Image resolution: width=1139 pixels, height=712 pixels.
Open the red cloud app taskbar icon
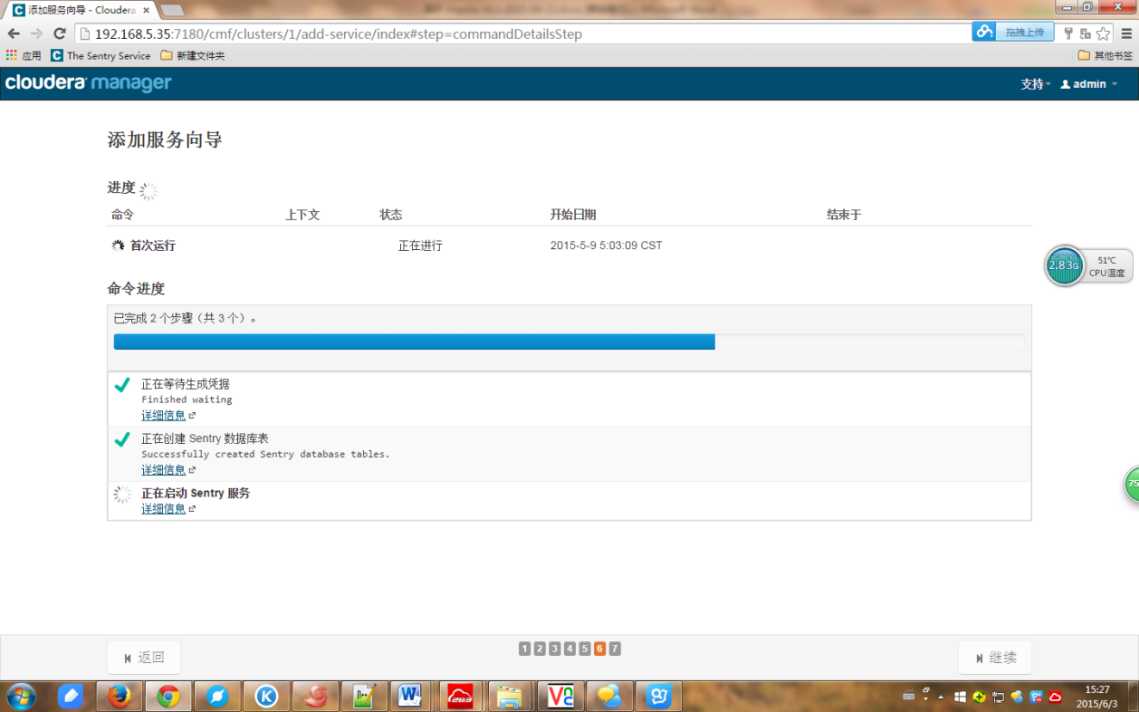[x=461, y=697]
